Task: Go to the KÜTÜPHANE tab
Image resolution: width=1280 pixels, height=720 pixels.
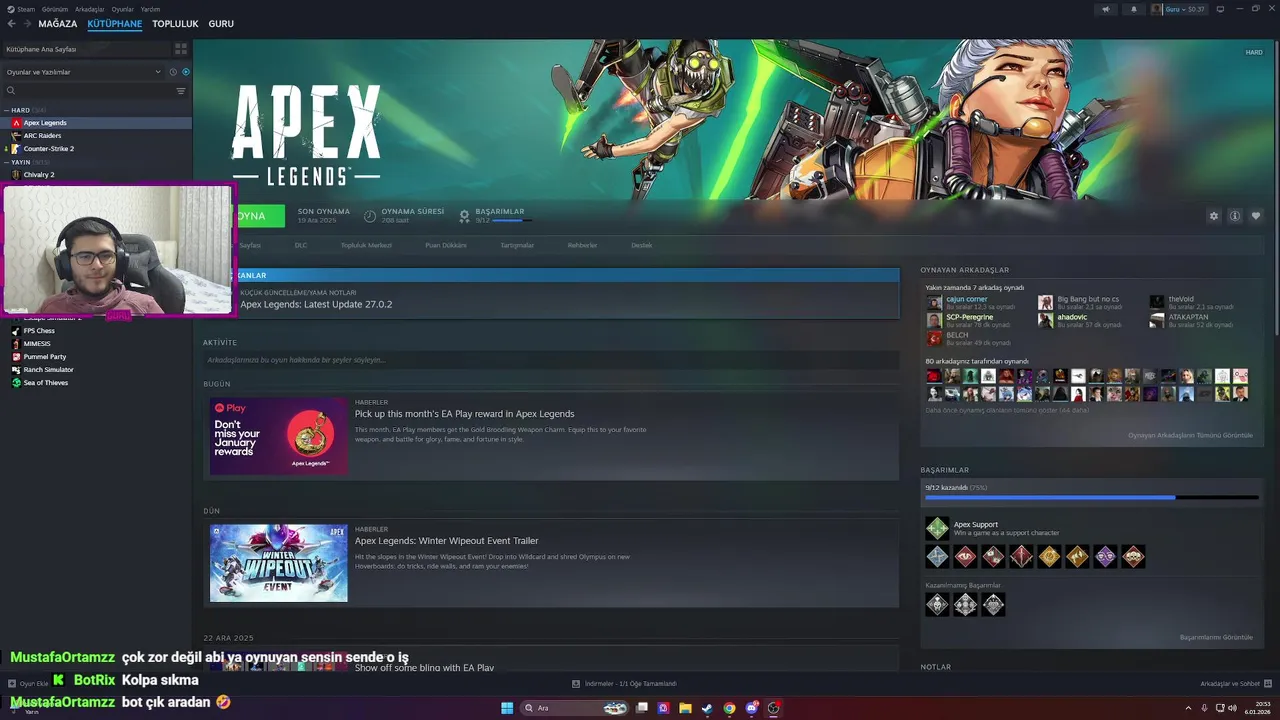Action: click(115, 23)
